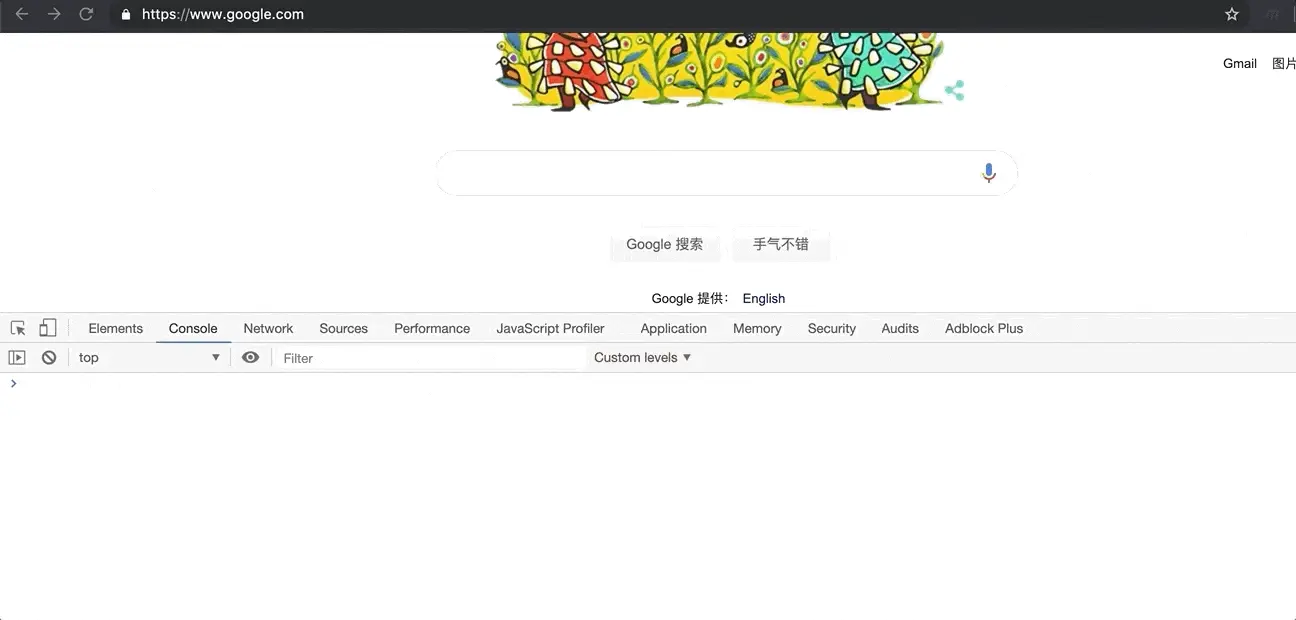This screenshot has width=1296, height=620.
Task: Open the Performance tab
Action: click(x=432, y=328)
